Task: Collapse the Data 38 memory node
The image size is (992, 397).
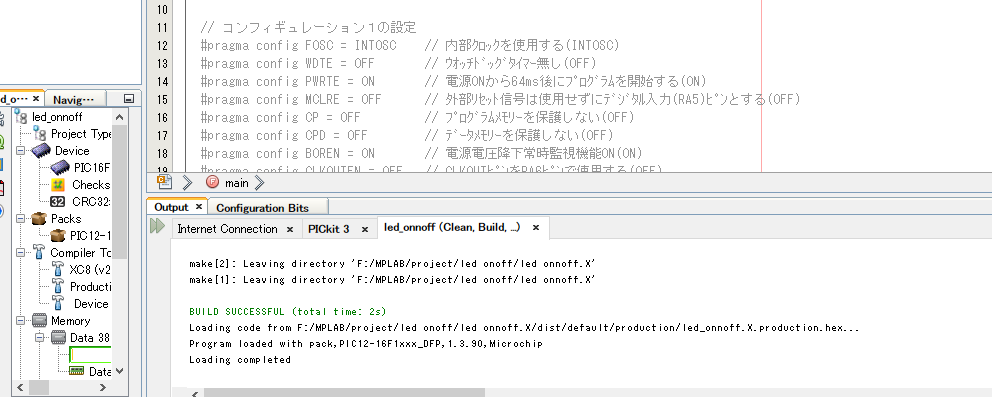Action: pyautogui.click(x=39, y=338)
